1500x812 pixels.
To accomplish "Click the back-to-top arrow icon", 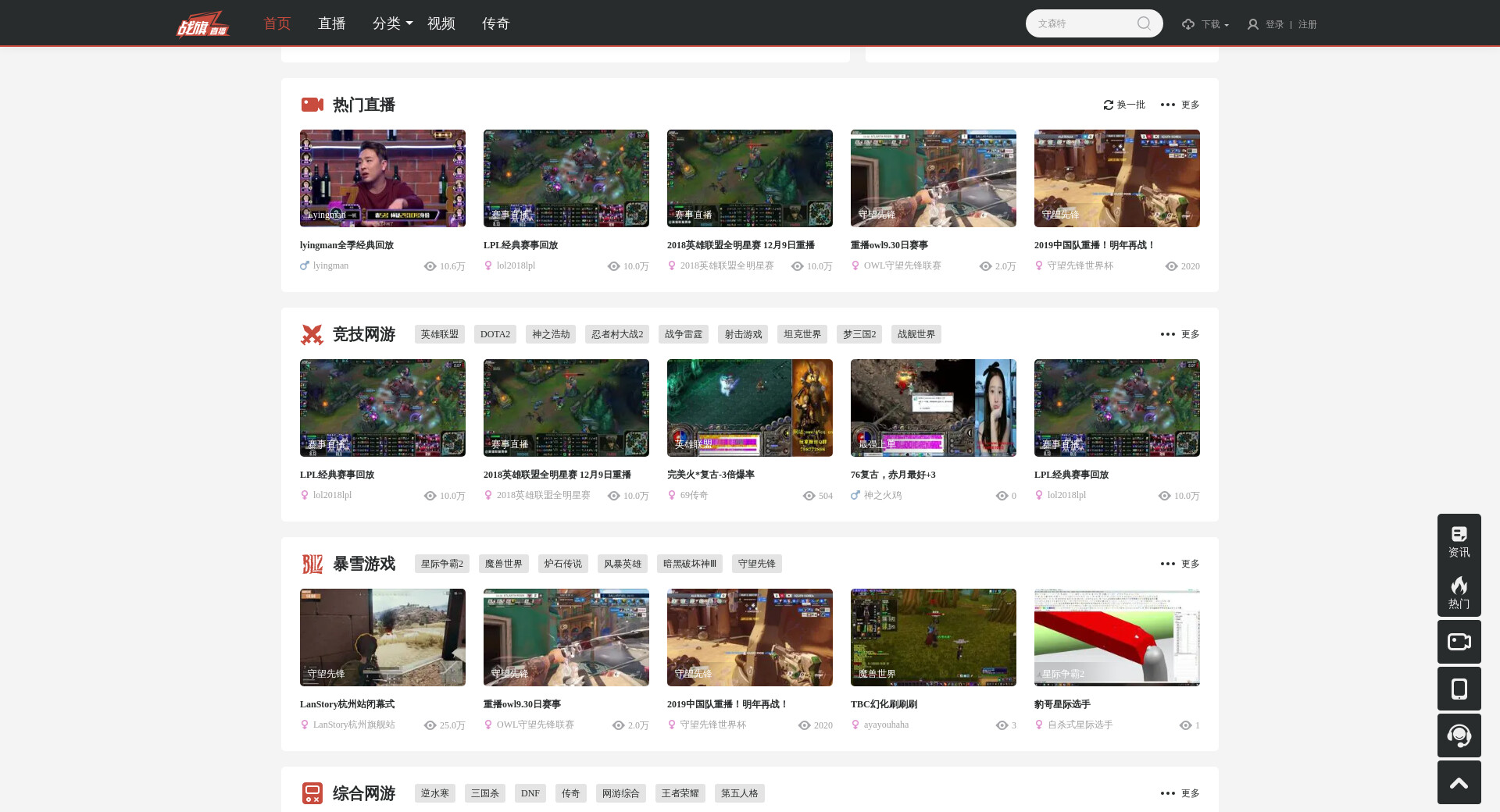I will pyautogui.click(x=1459, y=782).
